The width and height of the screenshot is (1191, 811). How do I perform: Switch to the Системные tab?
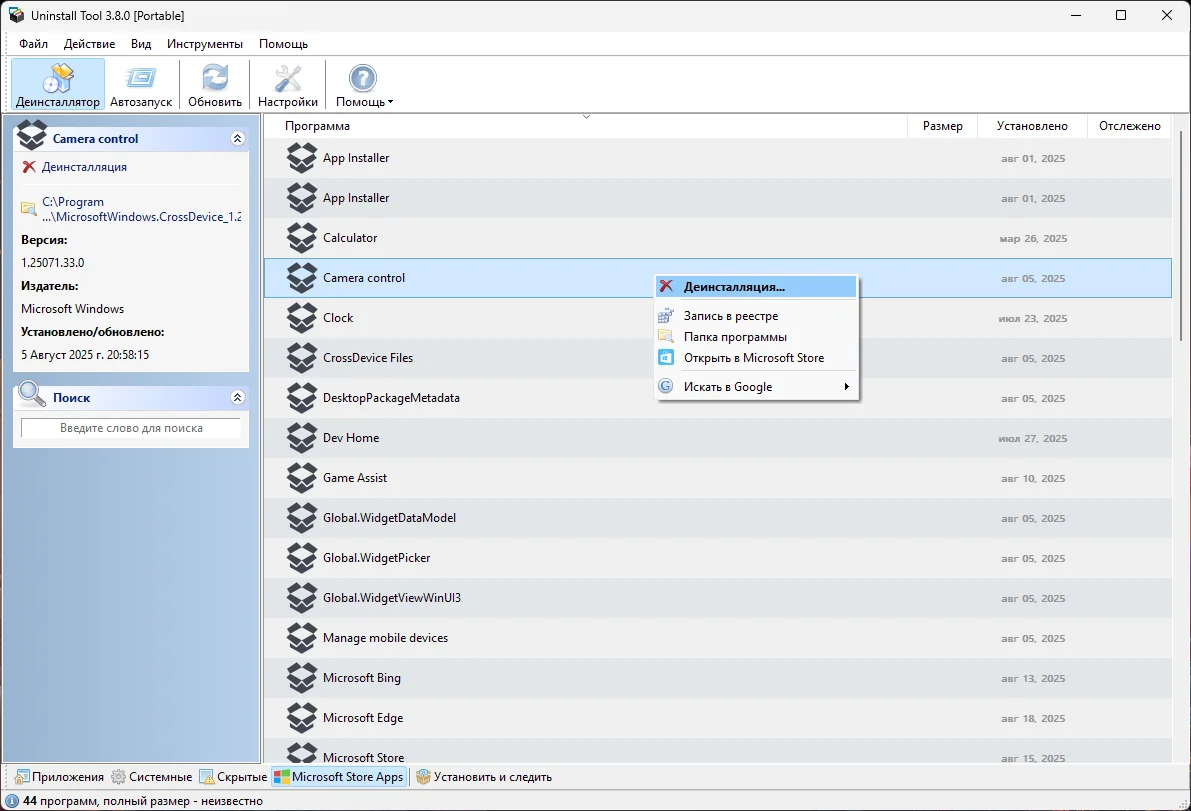152,777
